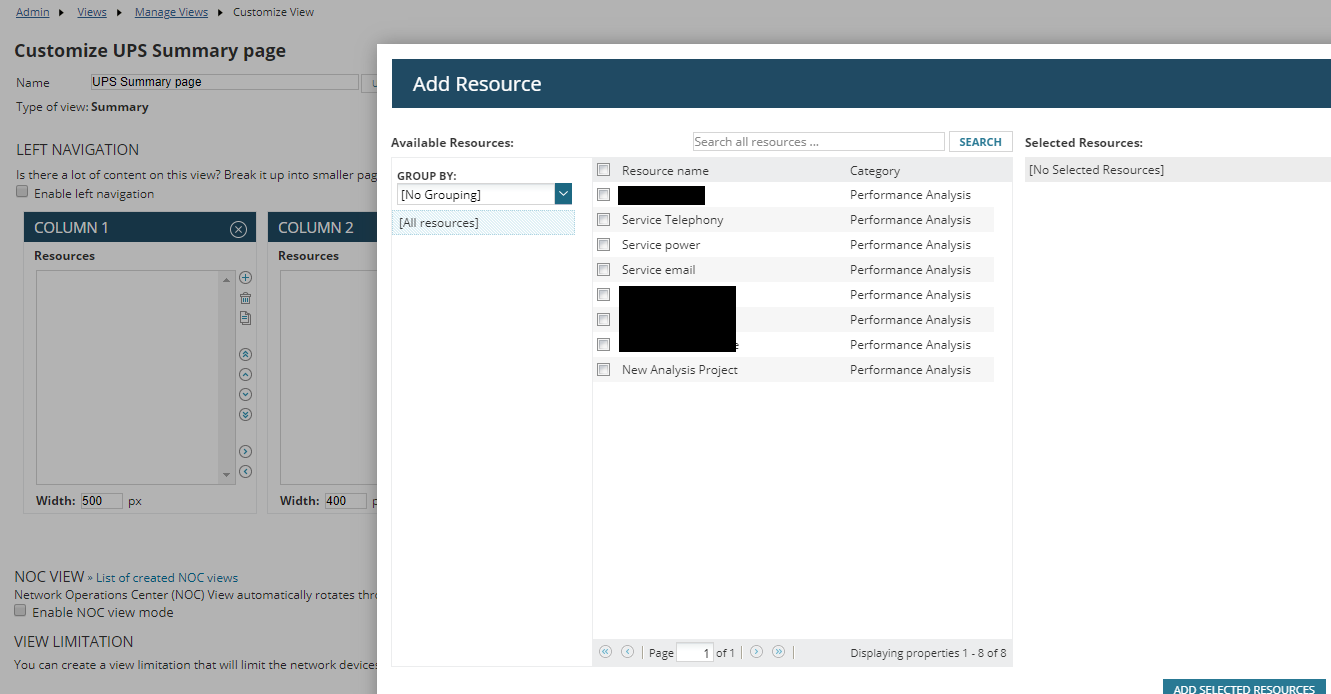The height and width of the screenshot is (694, 1331).
Task: Click scroll-down arrow in Column 1 resources list
Action: click(x=226, y=475)
